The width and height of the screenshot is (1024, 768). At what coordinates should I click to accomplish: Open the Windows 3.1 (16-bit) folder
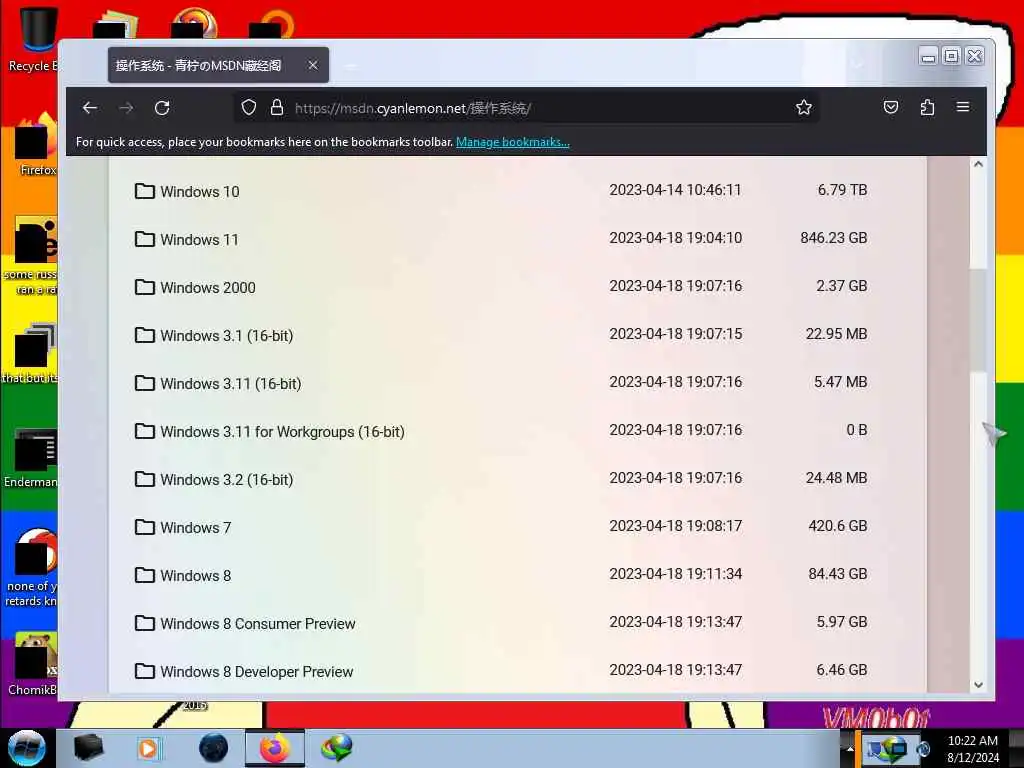(227, 336)
